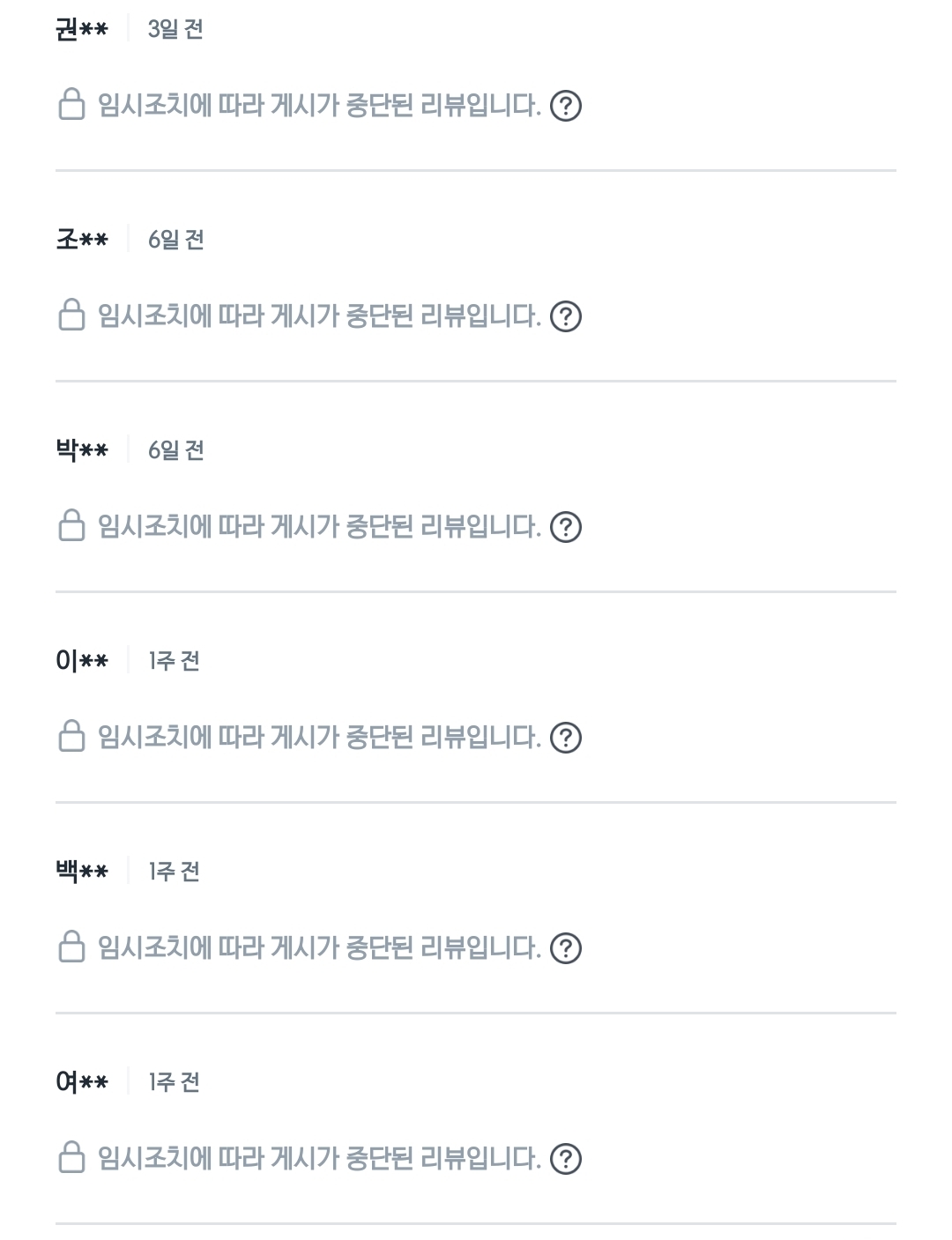
Task: Click the blocked review message under 여**
Action: point(319,1158)
